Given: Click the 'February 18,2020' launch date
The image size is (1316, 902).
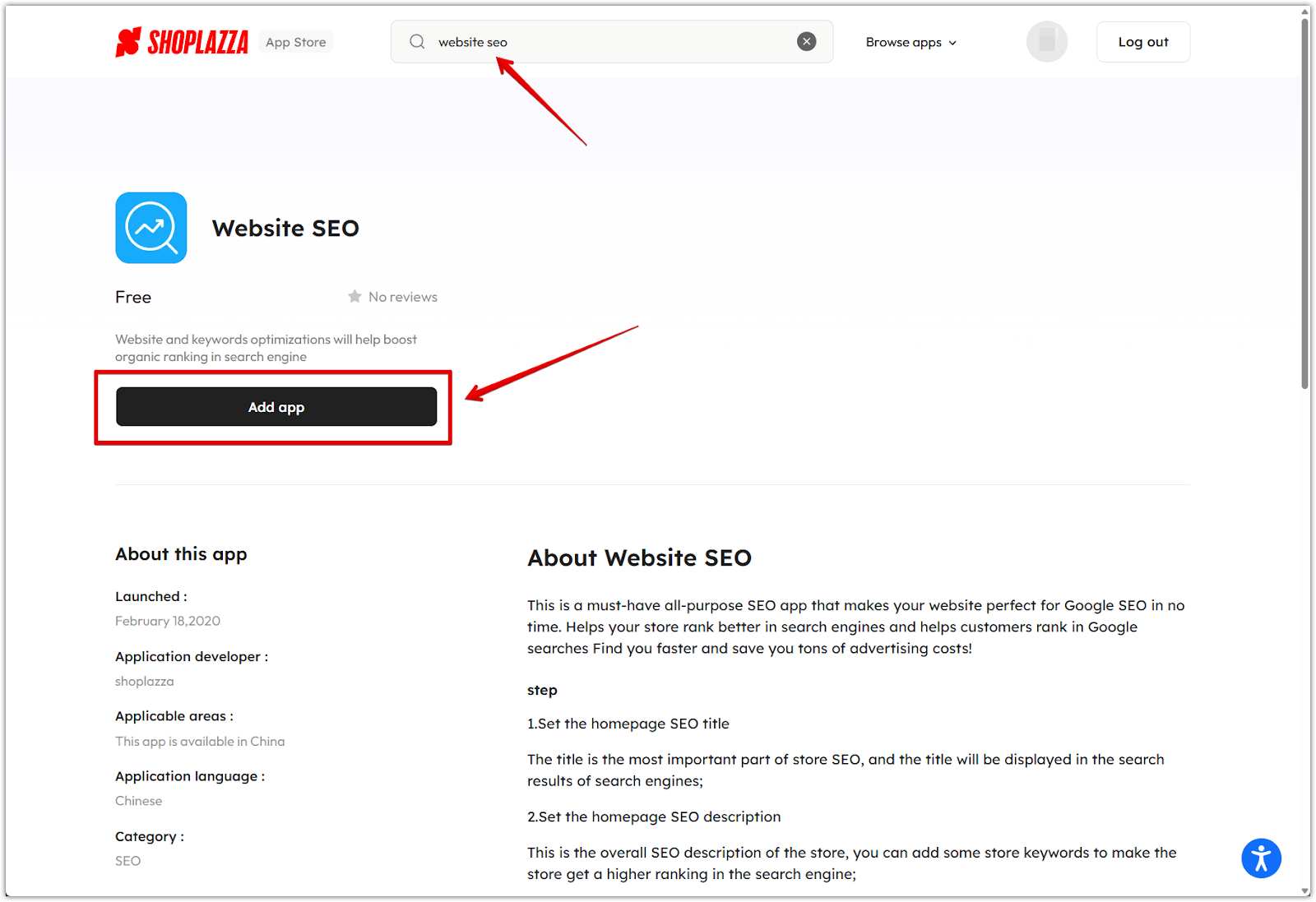Looking at the screenshot, I should tap(168, 621).
